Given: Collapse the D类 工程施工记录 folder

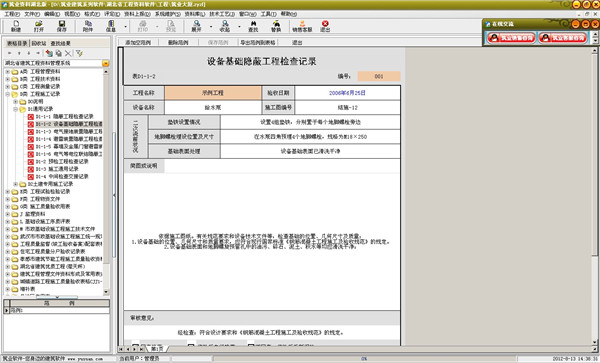Looking at the screenshot, I should [7, 94].
